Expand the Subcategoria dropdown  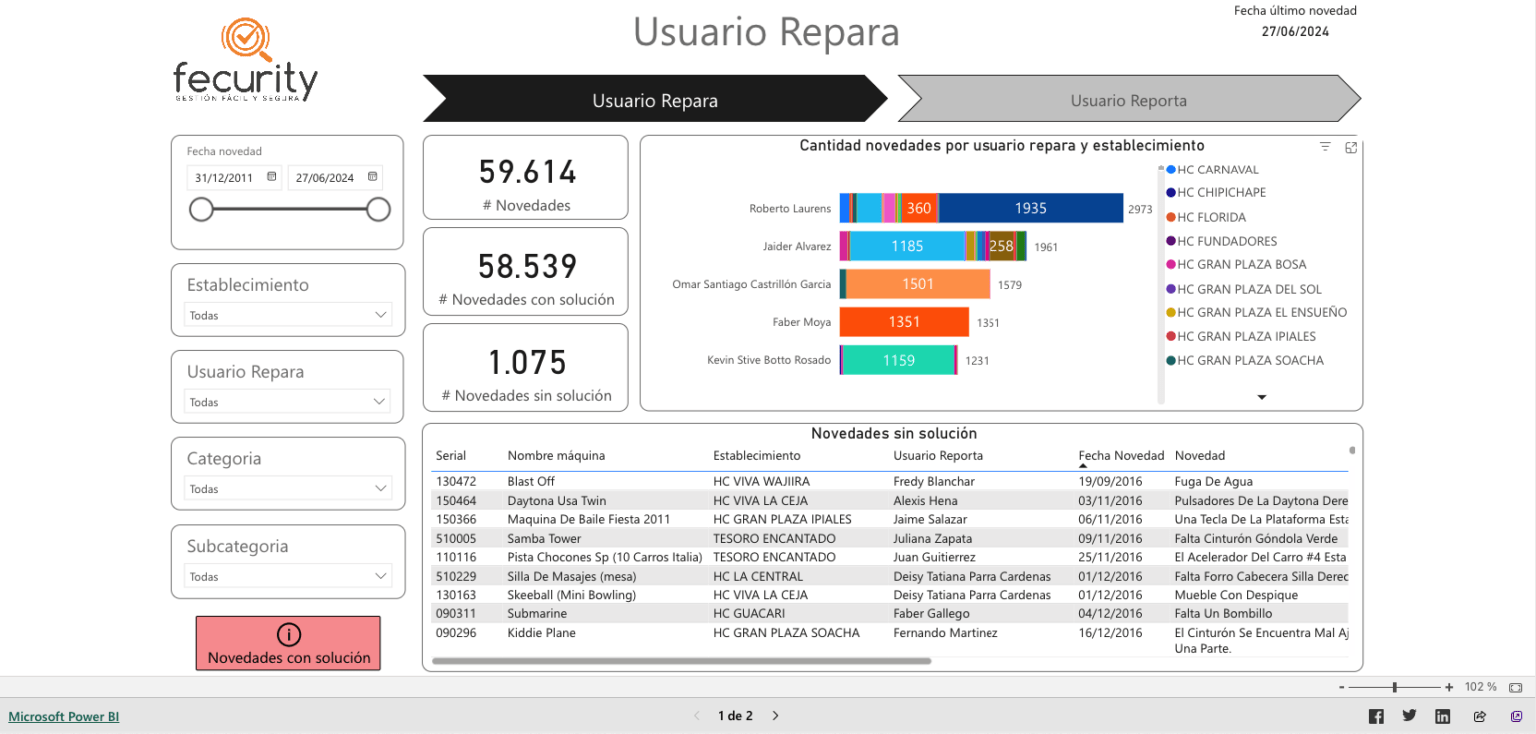[x=380, y=576]
